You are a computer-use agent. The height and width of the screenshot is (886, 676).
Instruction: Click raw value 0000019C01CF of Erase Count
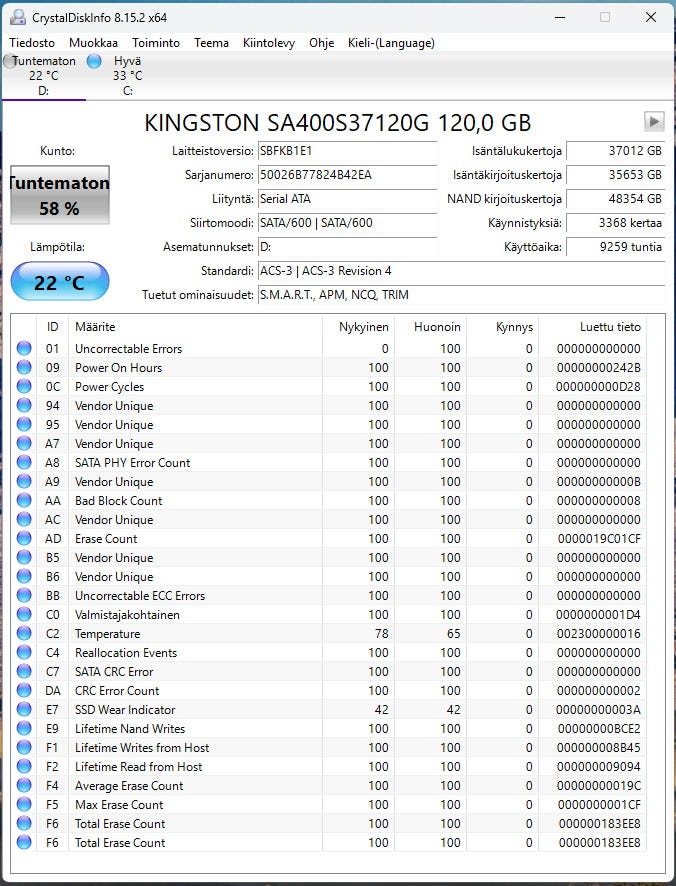[599, 539]
